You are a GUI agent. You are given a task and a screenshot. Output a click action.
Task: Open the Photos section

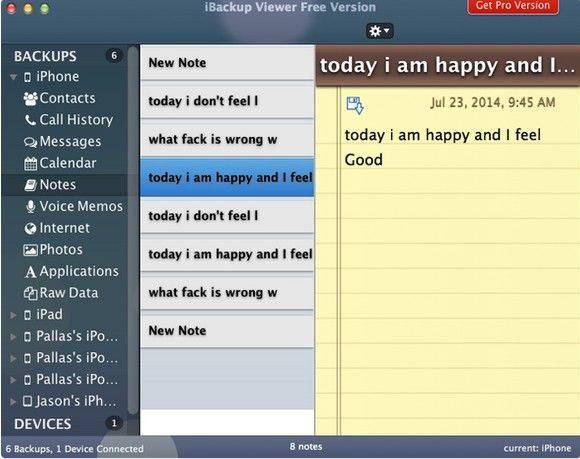tap(53, 250)
